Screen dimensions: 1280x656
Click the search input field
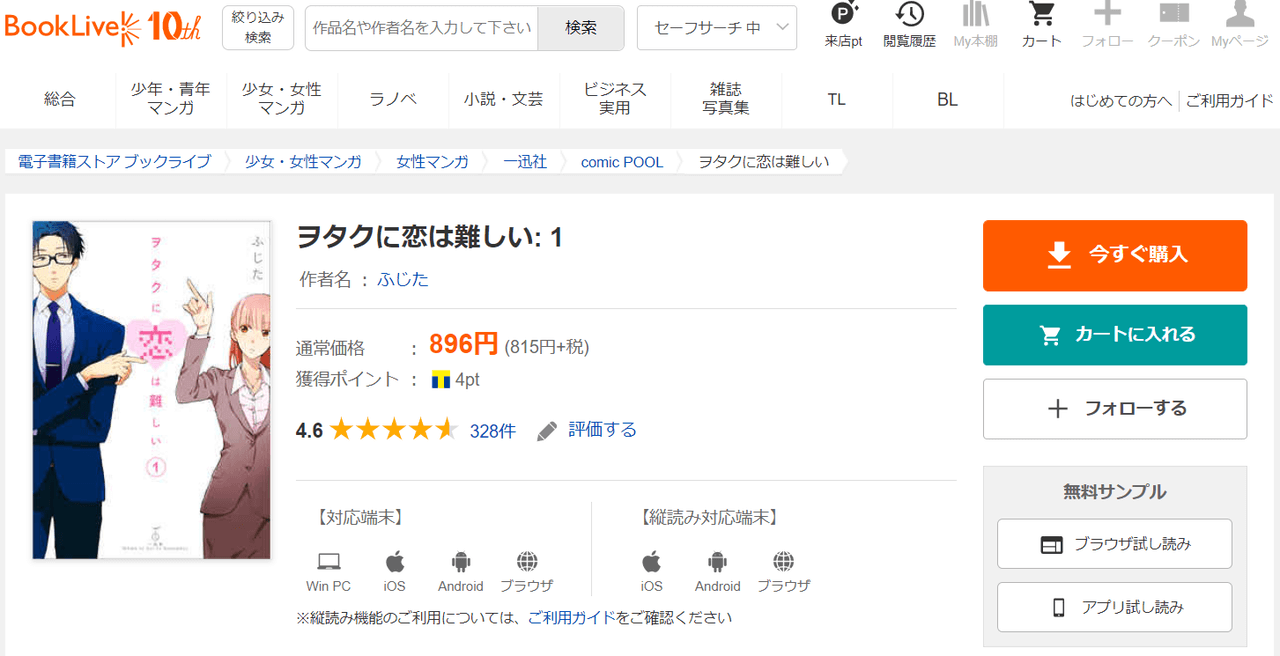click(x=422, y=28)
